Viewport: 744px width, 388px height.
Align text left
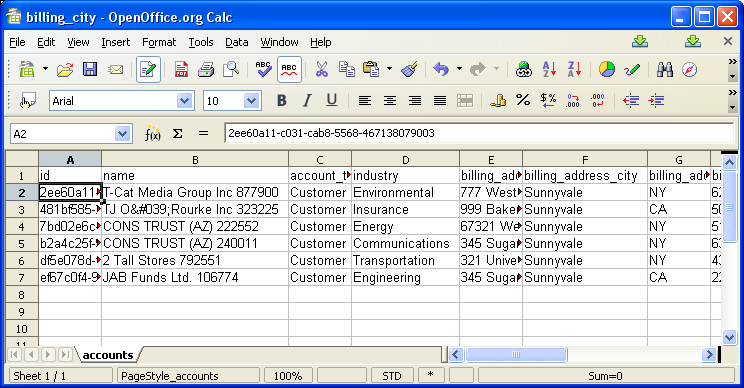(x=364, y=101)
